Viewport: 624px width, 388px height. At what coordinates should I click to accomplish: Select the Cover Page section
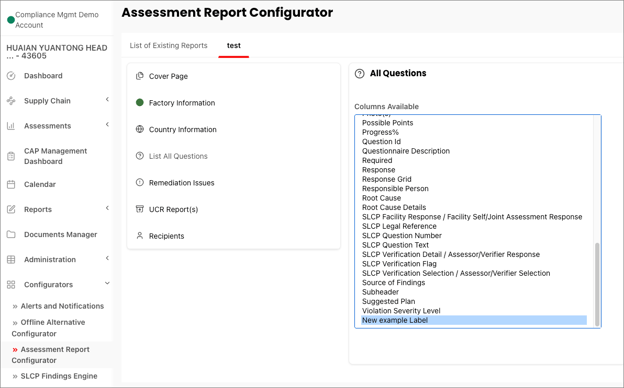click(x=168, y=76)
